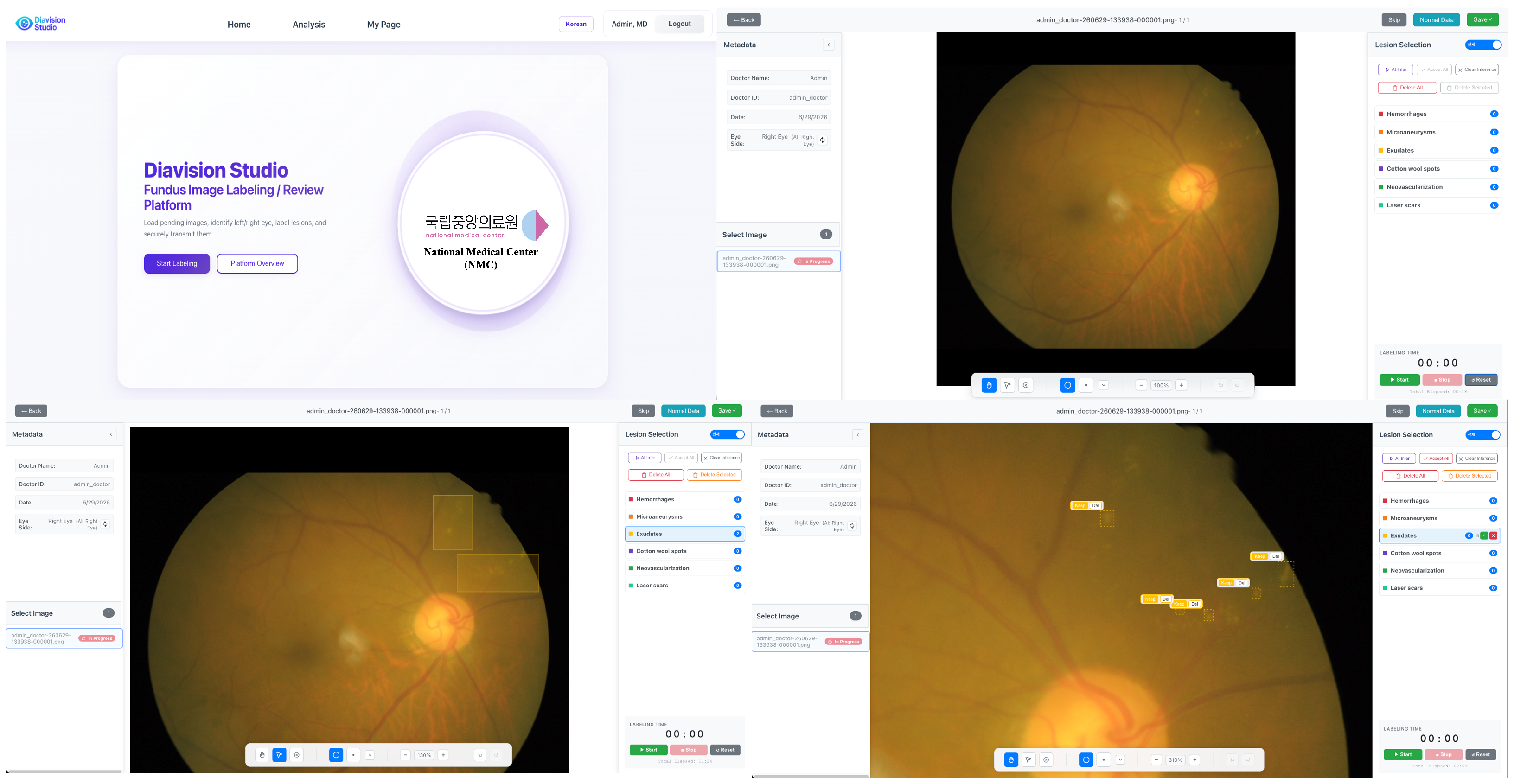Reject Exudates inferences with the red X
This screenshot has height=784, width=1514.
pos(1494,536)
